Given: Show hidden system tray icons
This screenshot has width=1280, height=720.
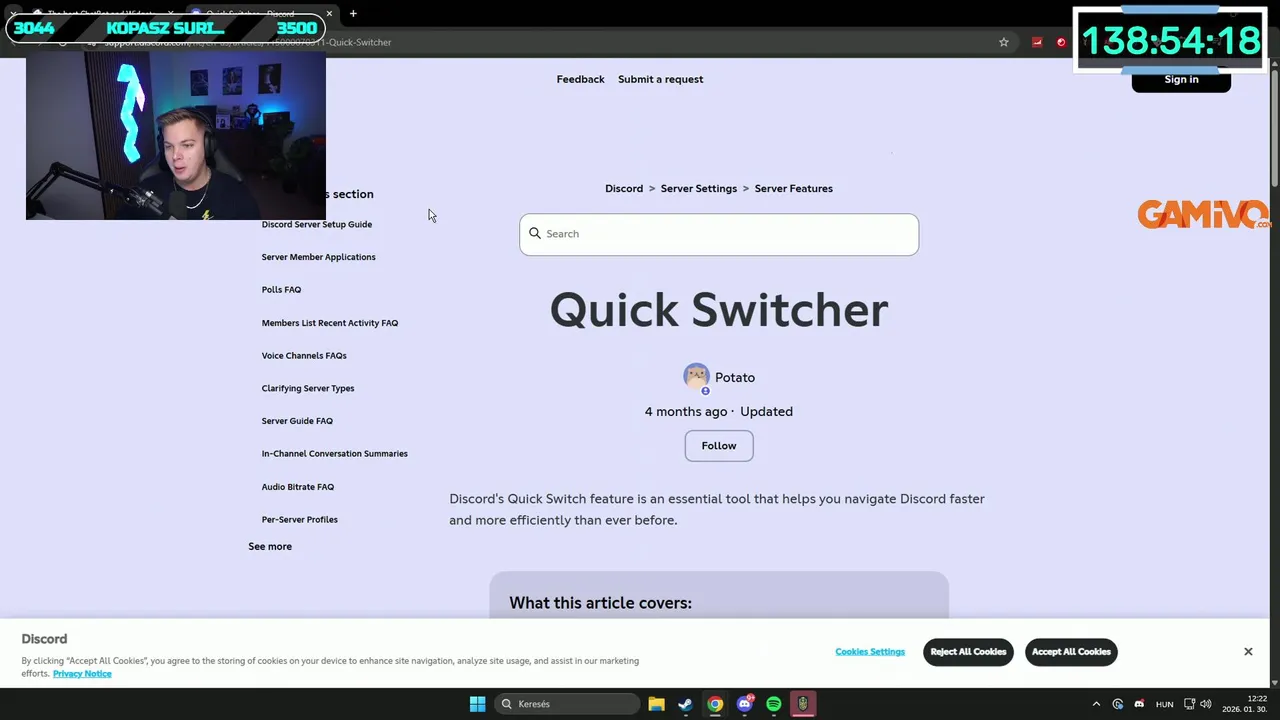Looking at the screenshot, I should coord(1096,704).
